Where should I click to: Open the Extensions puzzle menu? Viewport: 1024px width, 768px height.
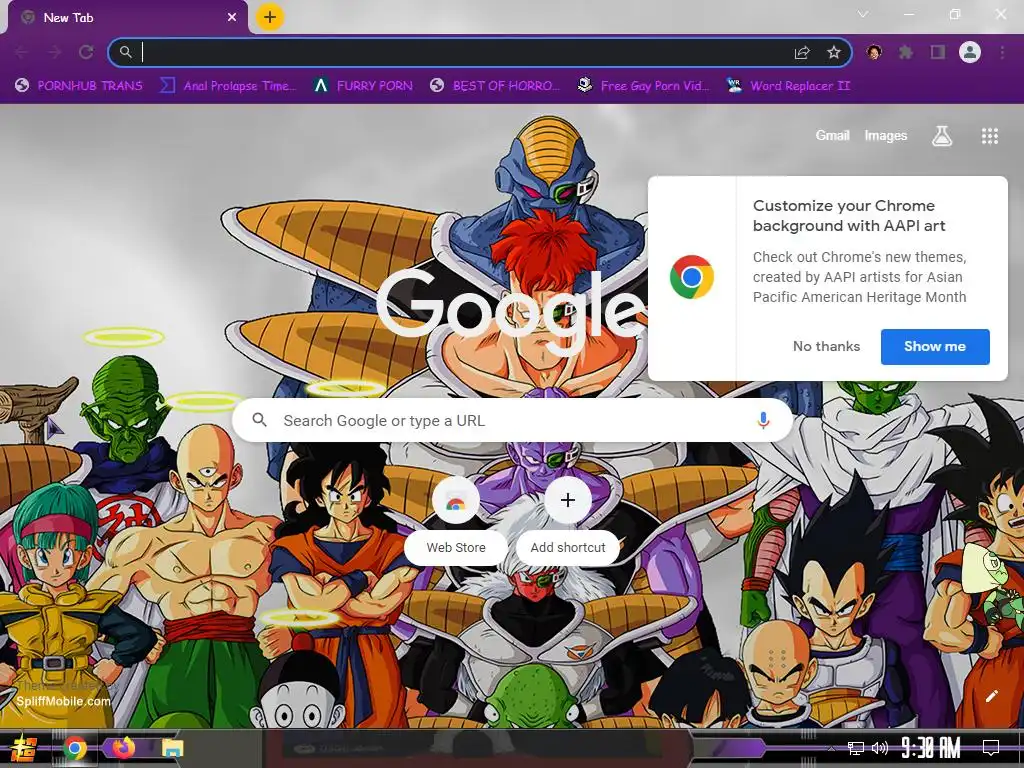click(906, 52)
